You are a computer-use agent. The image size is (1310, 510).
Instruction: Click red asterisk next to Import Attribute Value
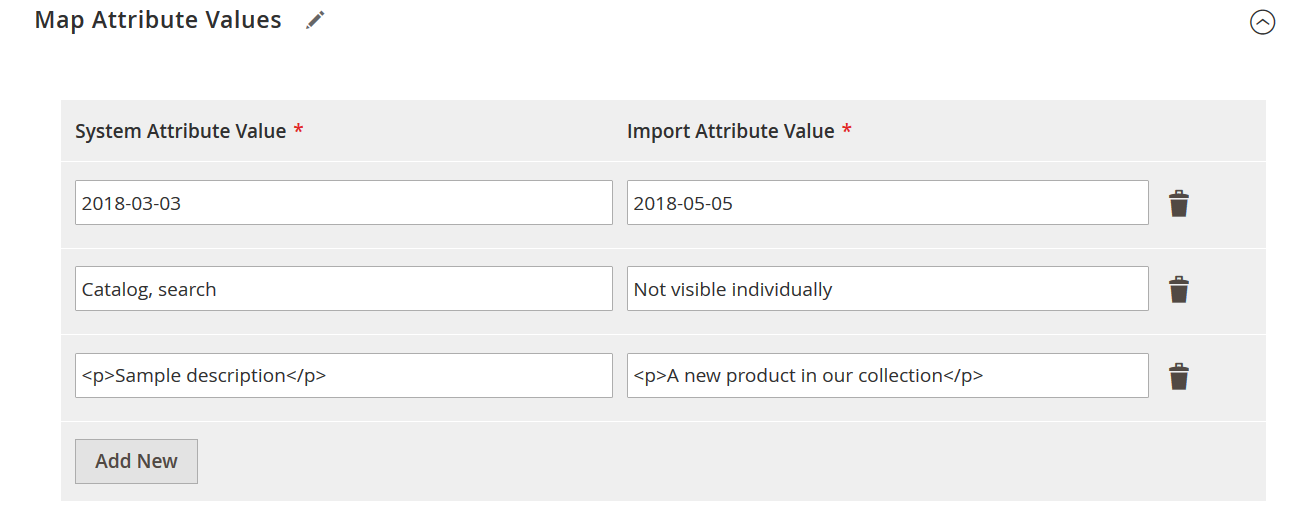[x=847, y=131]
